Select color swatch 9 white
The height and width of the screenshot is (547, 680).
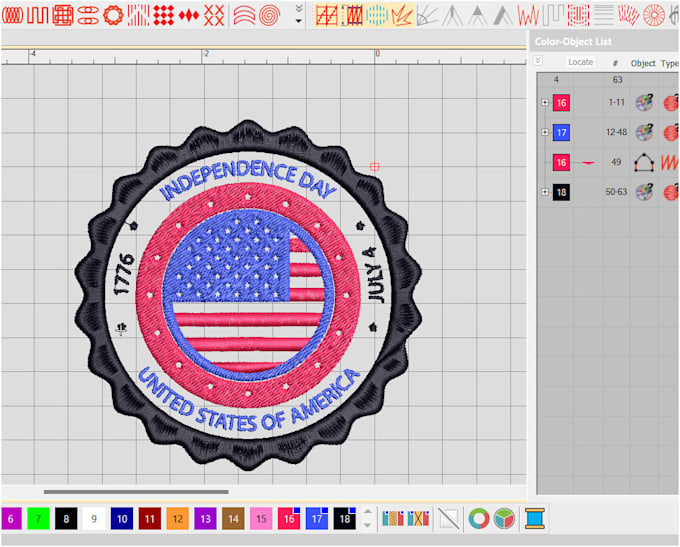click(94, 518)
